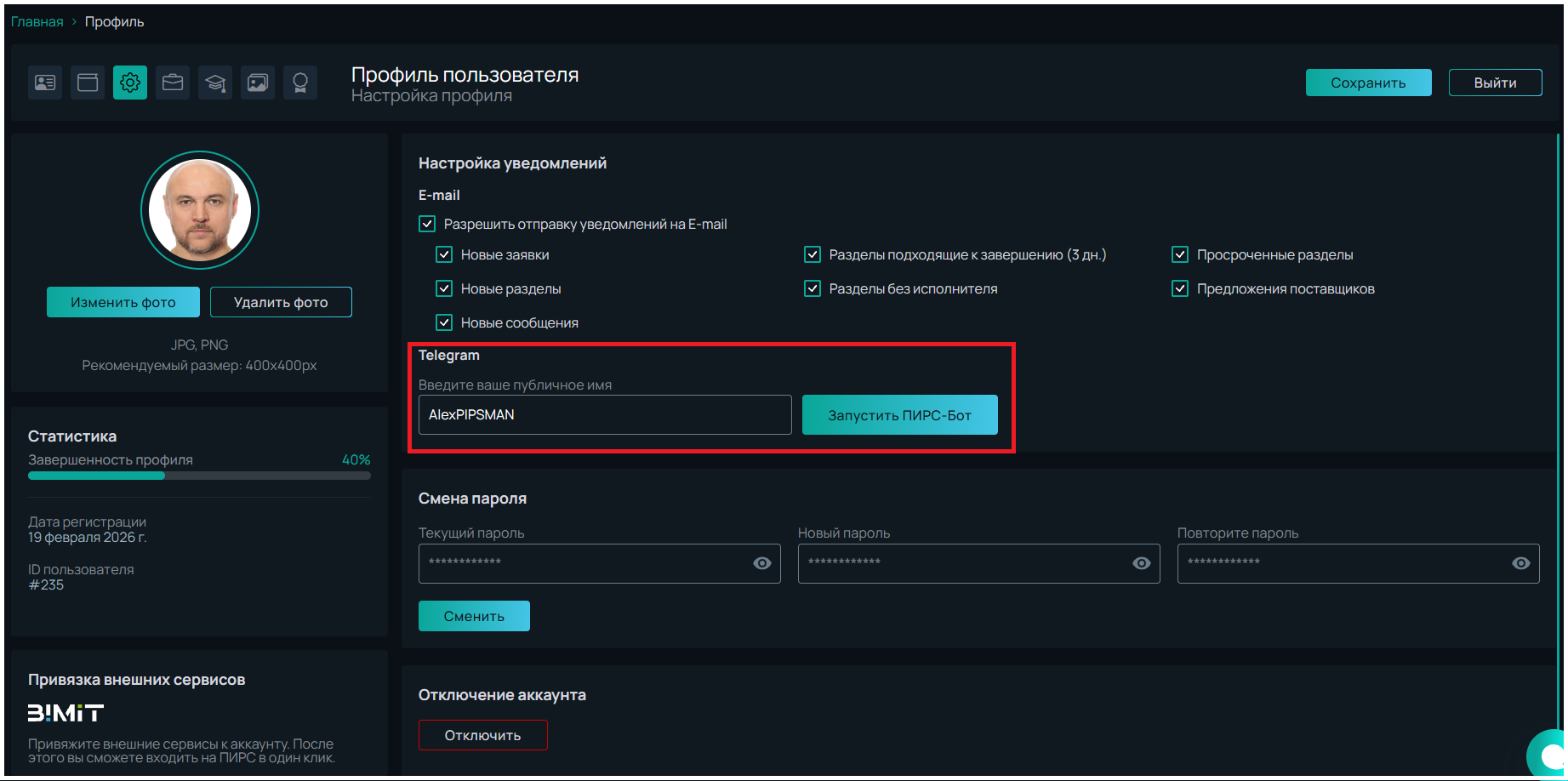The height and width of the screenshot is (781, 1568).
Task: Click the profile completeness progress bar
Action: (x=199, y=476)
